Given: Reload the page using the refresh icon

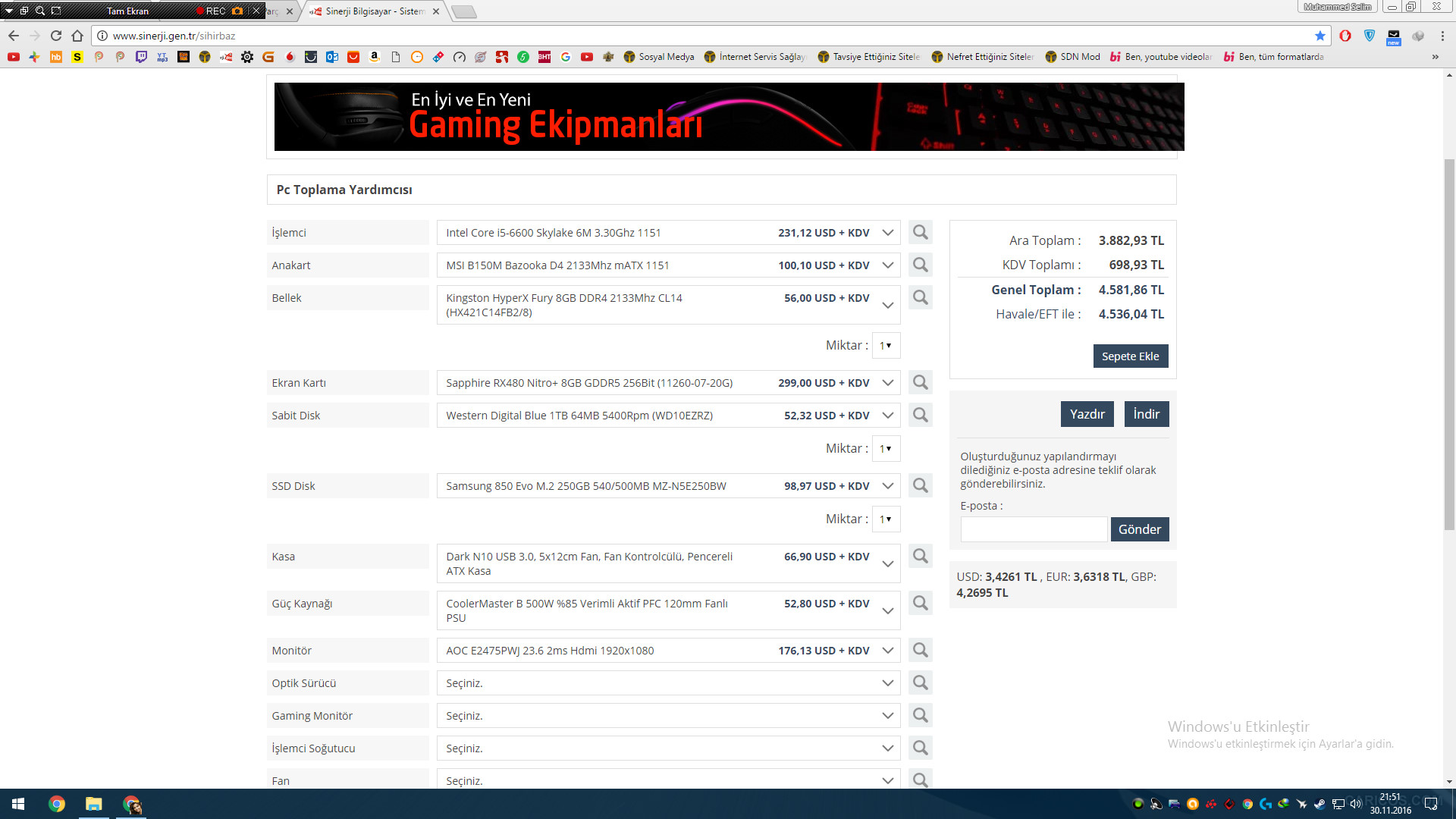Looking at the screenshot, I should (56, 36).
